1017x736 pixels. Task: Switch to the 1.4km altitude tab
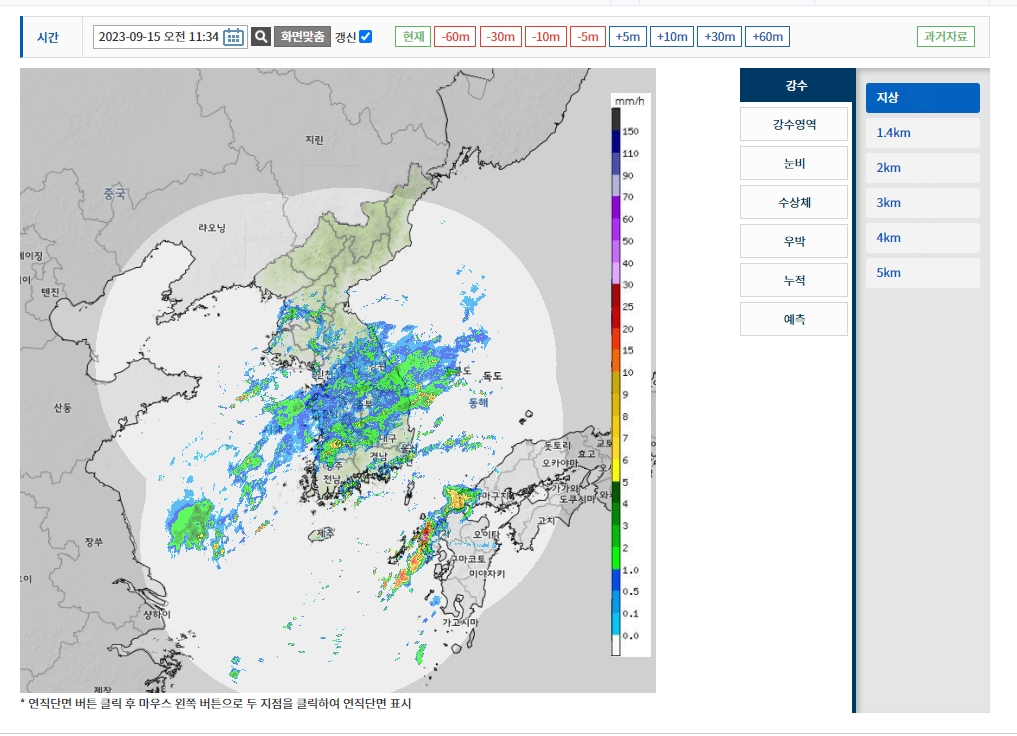coord(921,132)
